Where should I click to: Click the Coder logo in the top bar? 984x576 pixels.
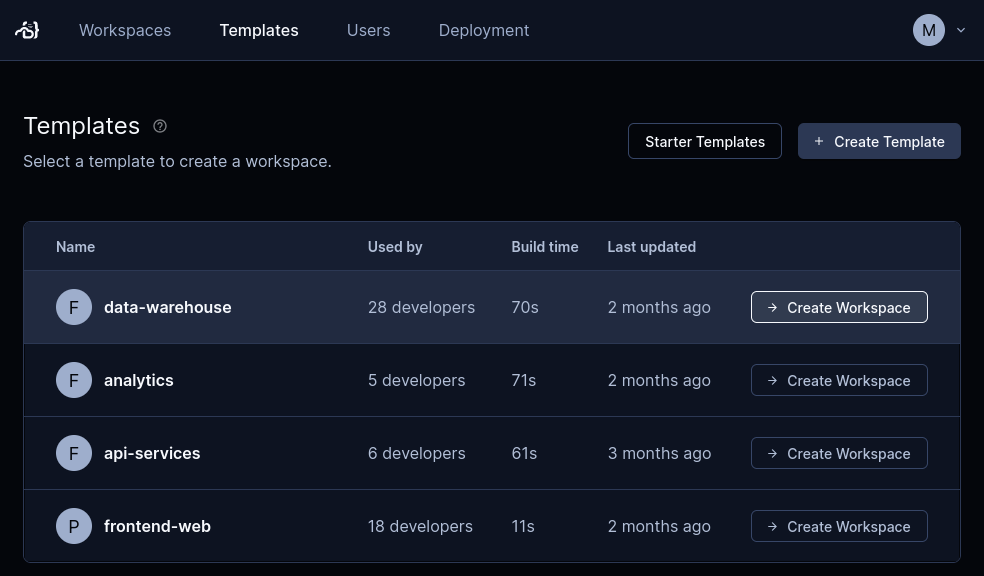[26, 30]
